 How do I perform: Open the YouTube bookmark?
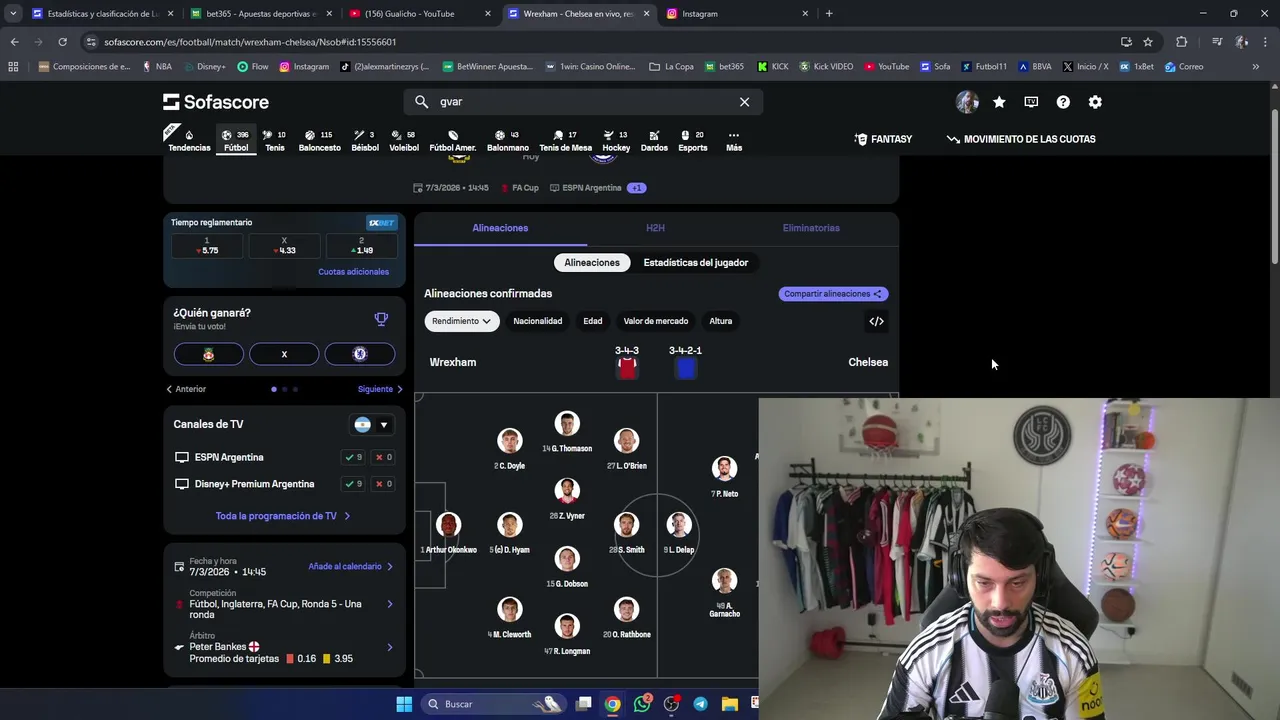pos(887,67)
